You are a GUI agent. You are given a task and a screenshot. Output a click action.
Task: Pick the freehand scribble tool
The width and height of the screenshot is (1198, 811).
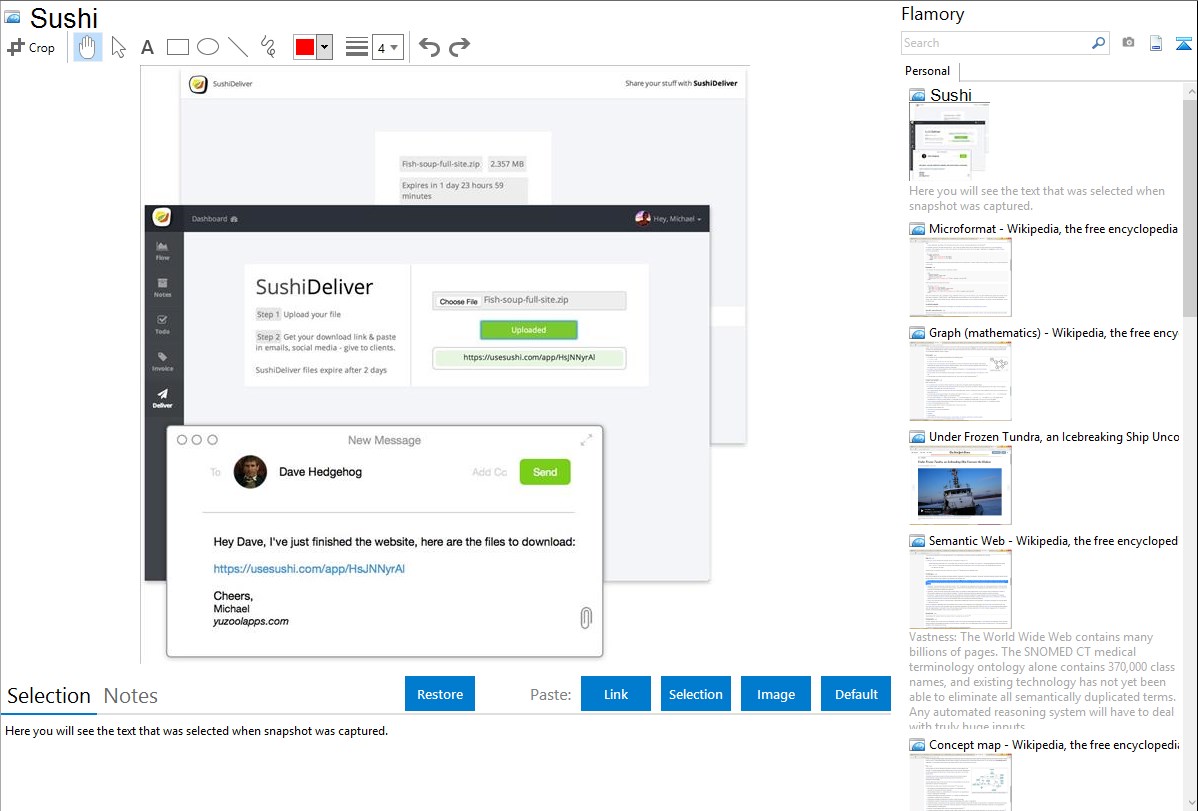[x=268, y=47]
